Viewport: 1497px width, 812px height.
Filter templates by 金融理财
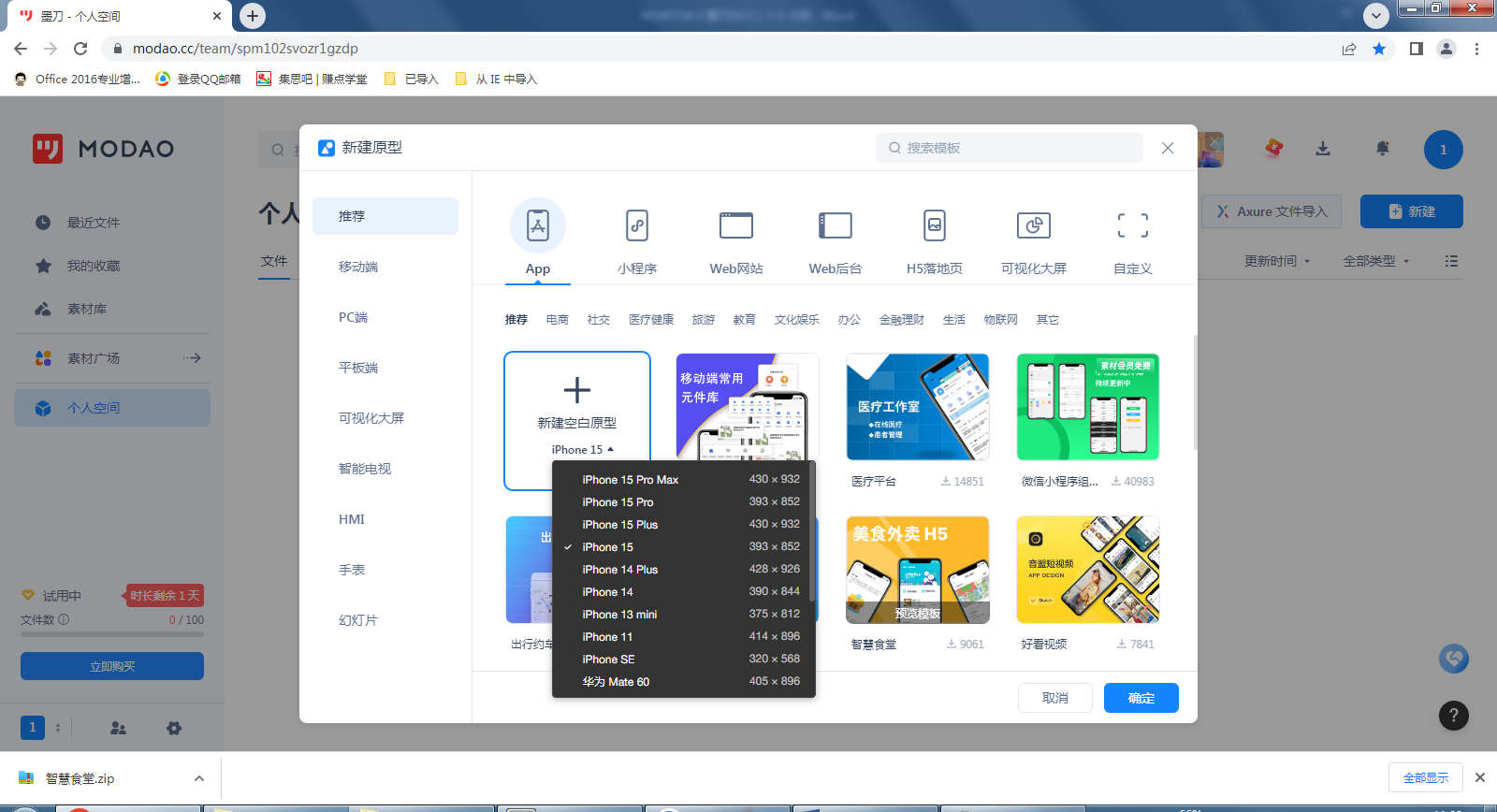click(902, 320)
